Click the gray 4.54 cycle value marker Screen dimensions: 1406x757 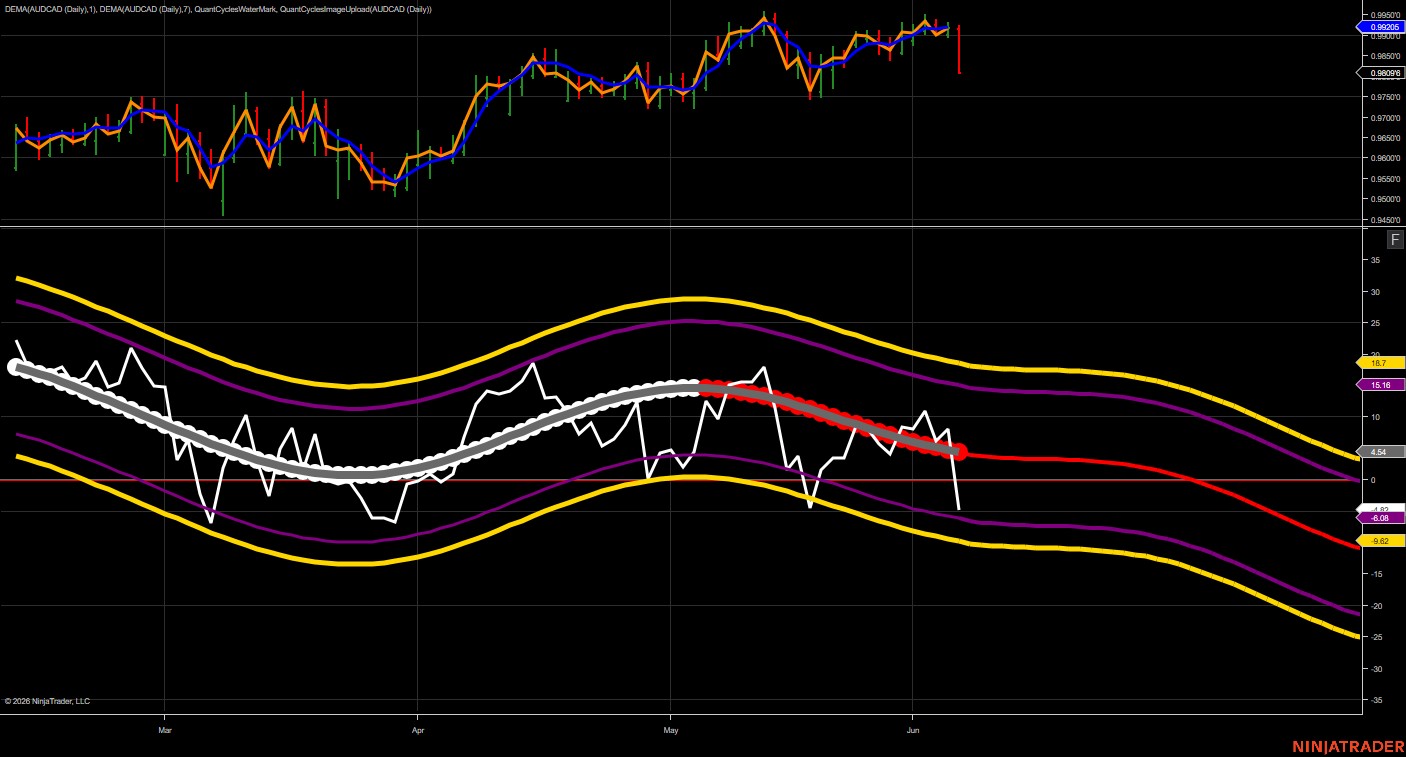click(x=1381, y=452)
